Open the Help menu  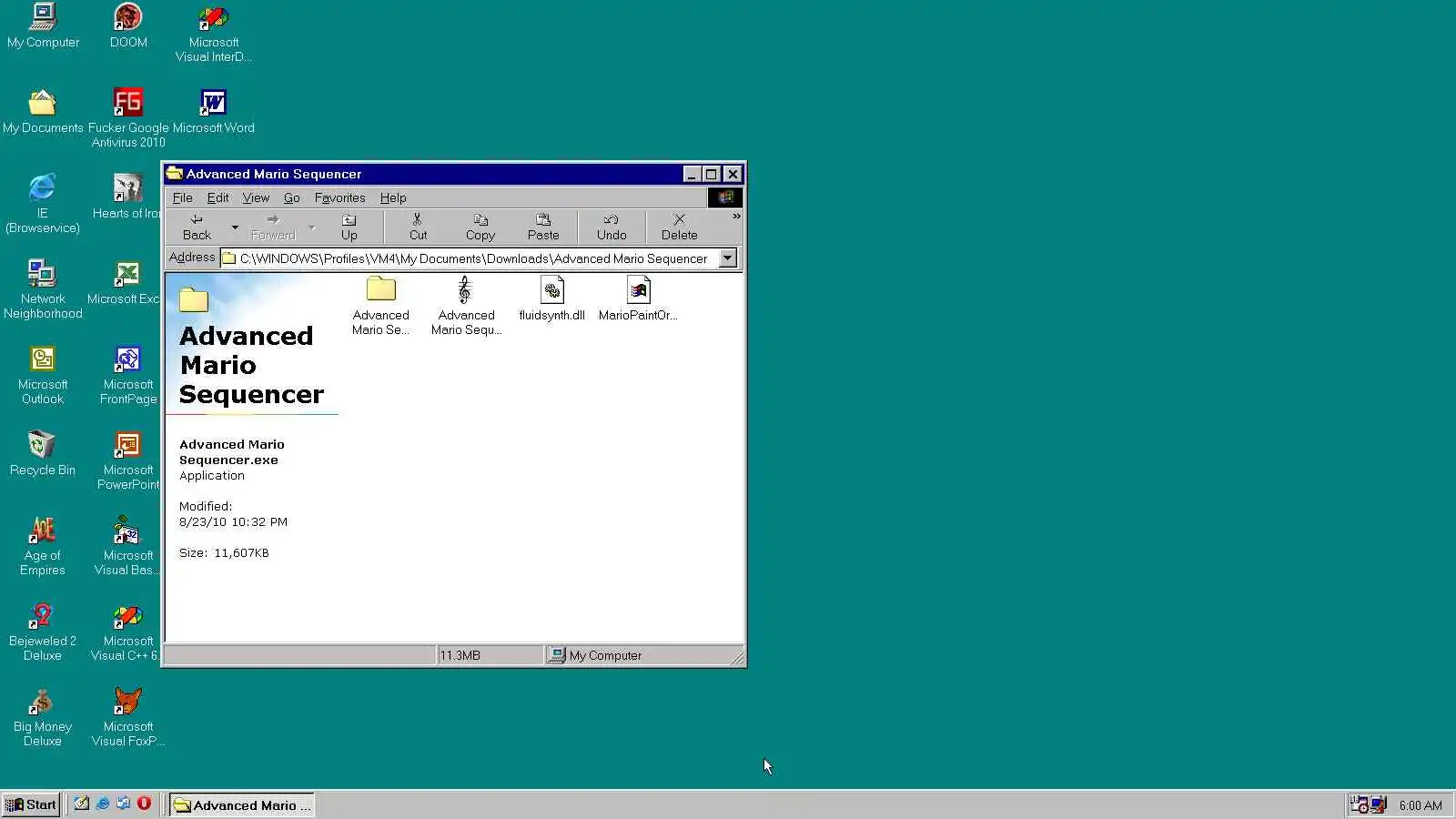point(393,197)
